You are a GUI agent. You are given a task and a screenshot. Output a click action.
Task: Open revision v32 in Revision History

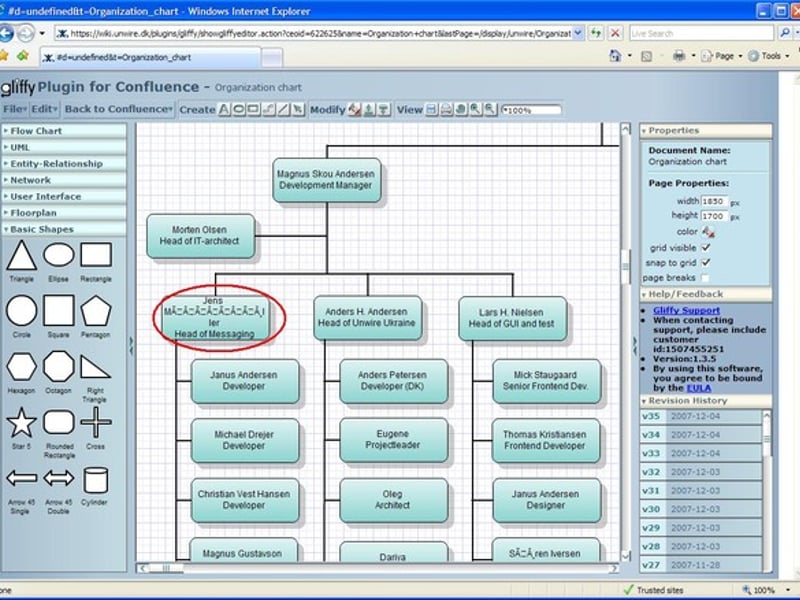[701, 472]
